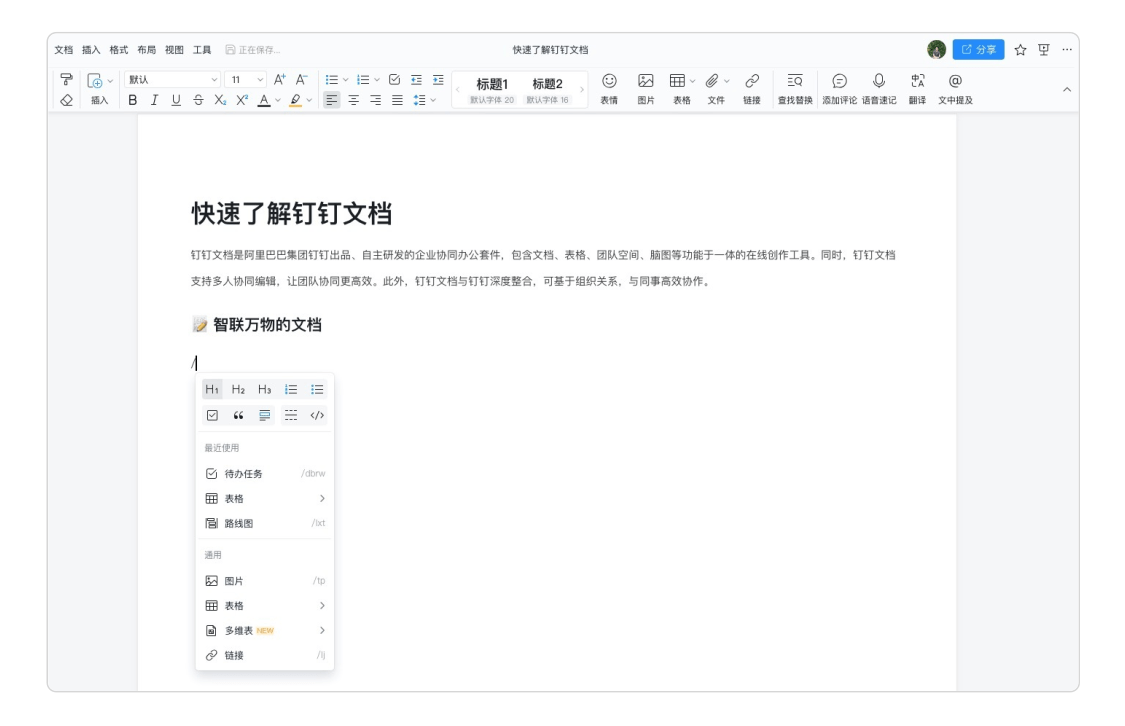Increase font size with A+ icon

(280, 80)
